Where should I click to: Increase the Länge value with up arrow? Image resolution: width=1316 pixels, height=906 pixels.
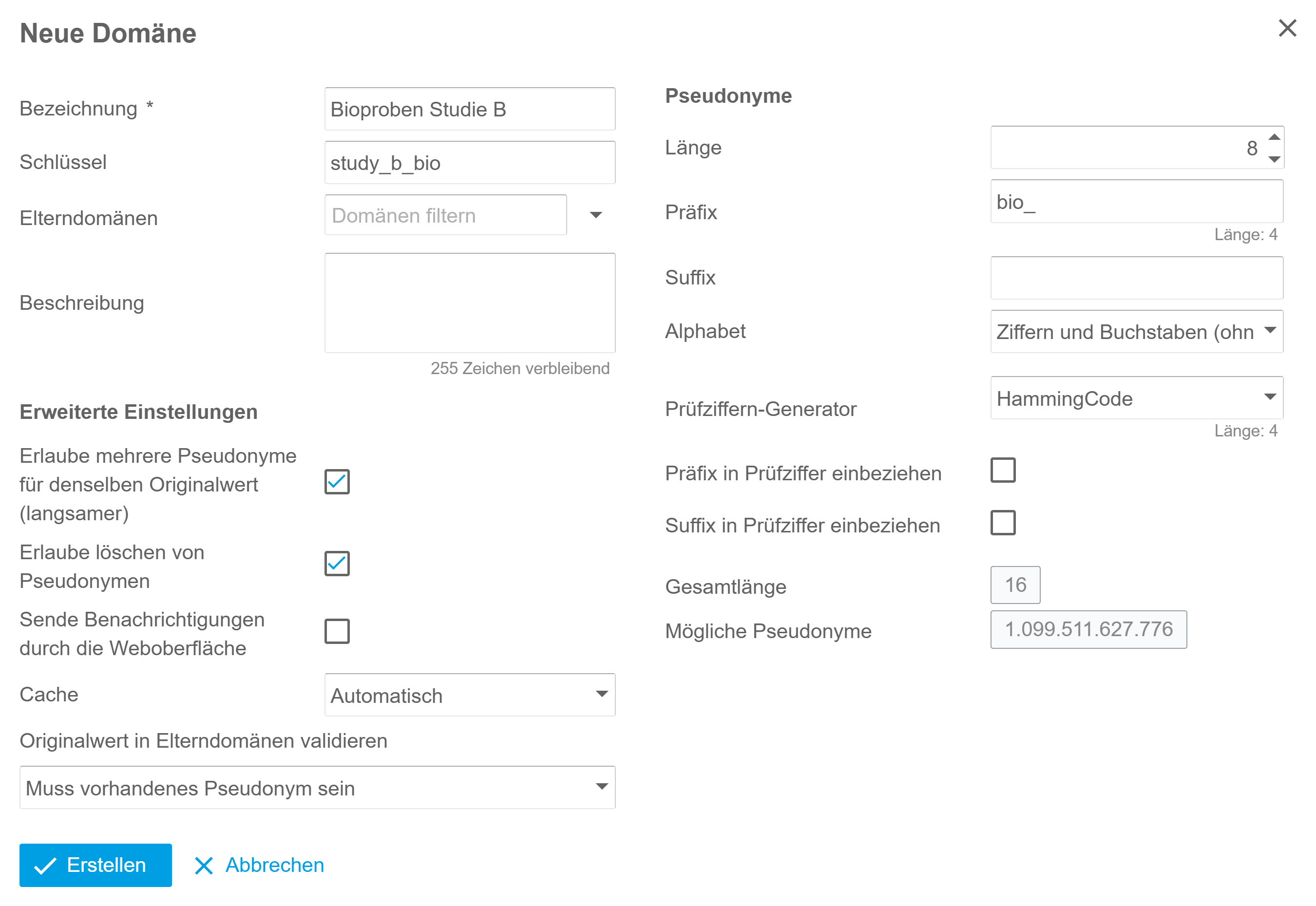click(1274, 137)
